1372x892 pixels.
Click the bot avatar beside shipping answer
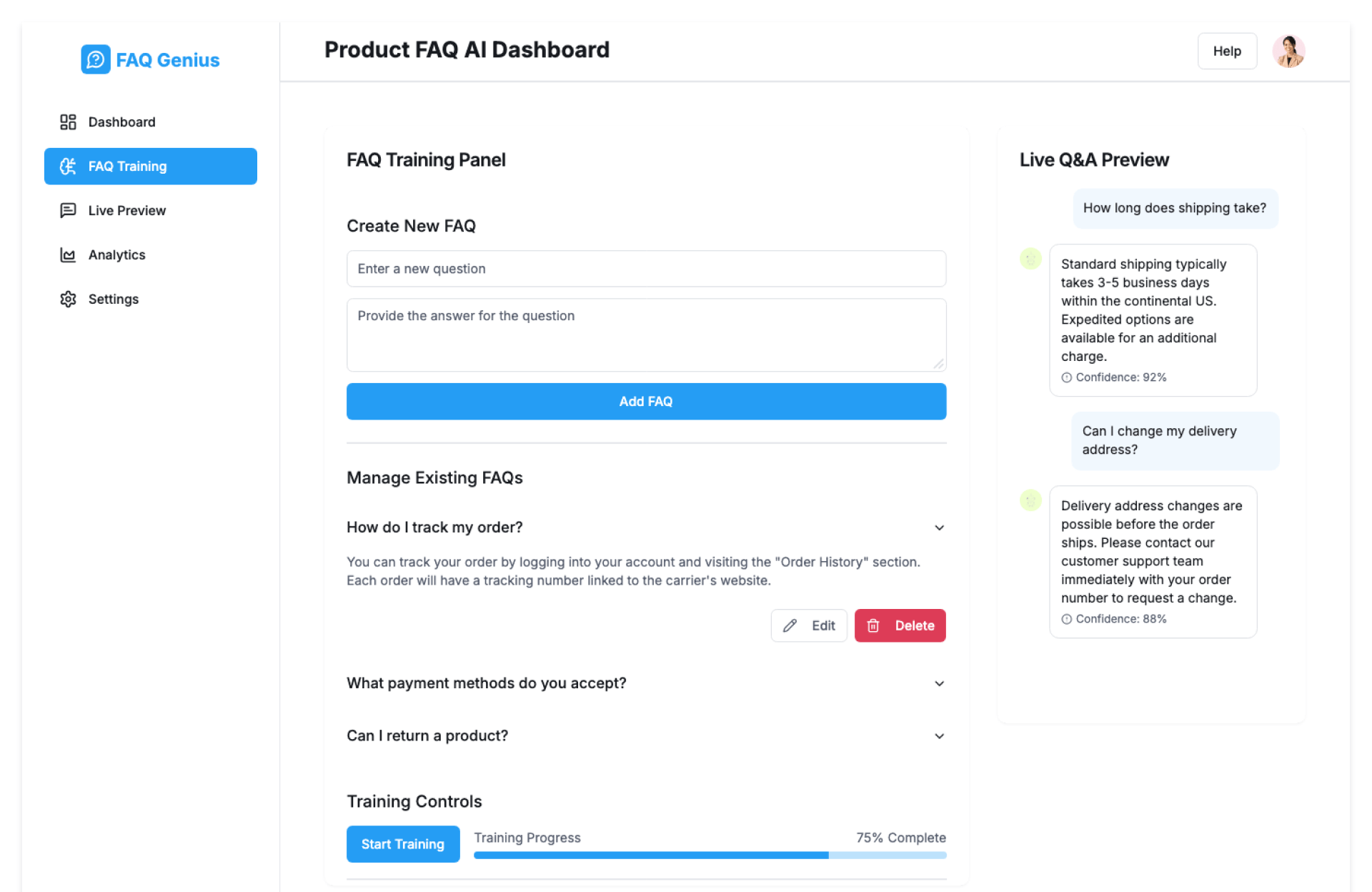coord(1030,259)
